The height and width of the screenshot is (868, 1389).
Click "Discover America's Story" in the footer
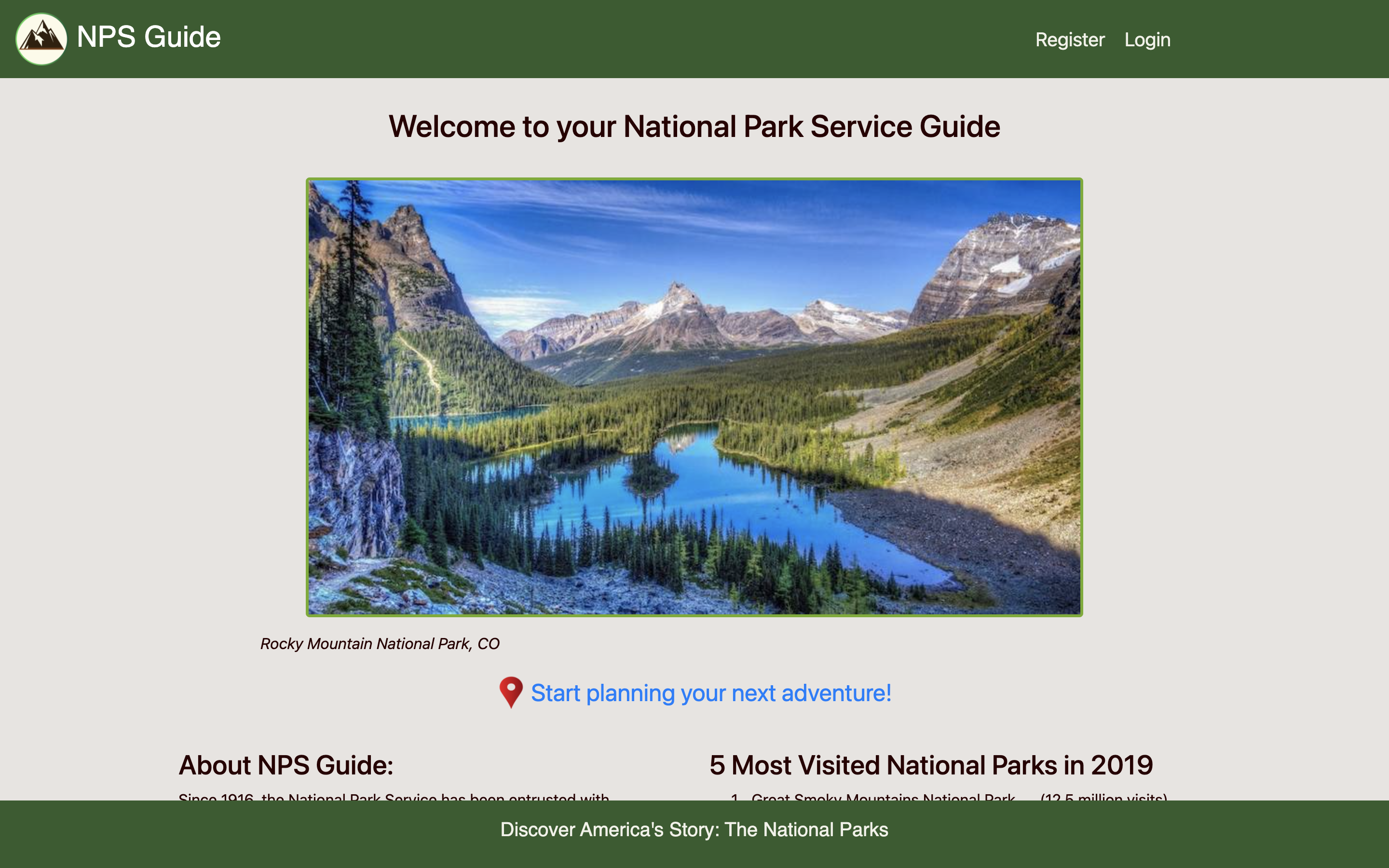pos(694,829)
